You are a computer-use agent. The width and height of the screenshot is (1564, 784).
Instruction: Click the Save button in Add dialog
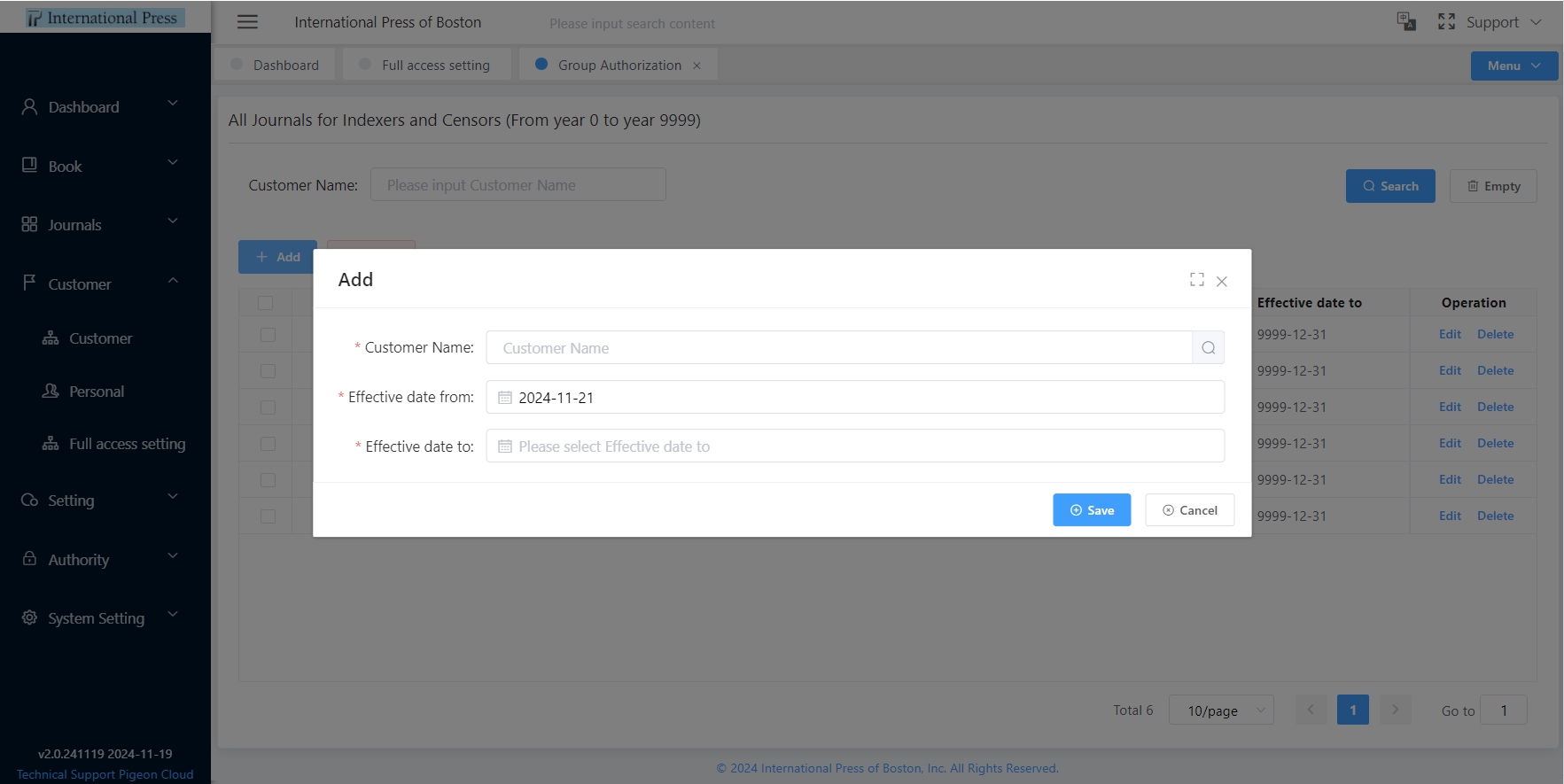(1092, 510)
